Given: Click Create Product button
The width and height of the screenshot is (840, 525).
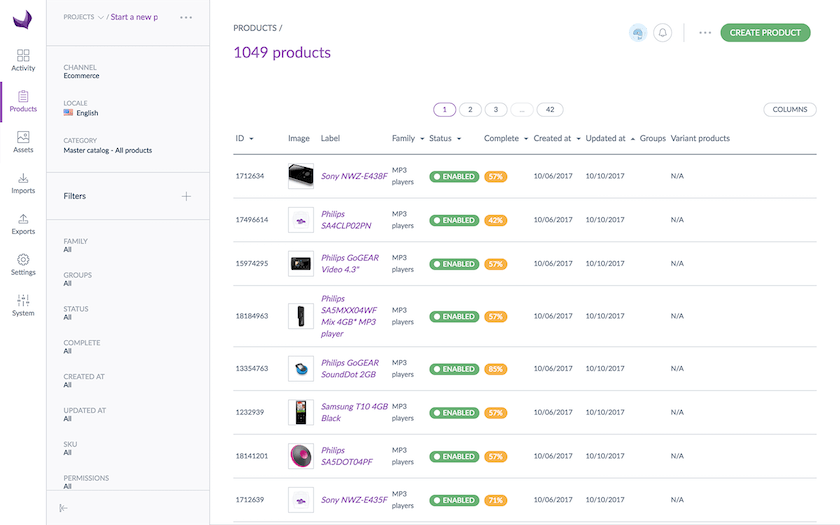Looking at the screenshot, I should (x=765, y=33).
